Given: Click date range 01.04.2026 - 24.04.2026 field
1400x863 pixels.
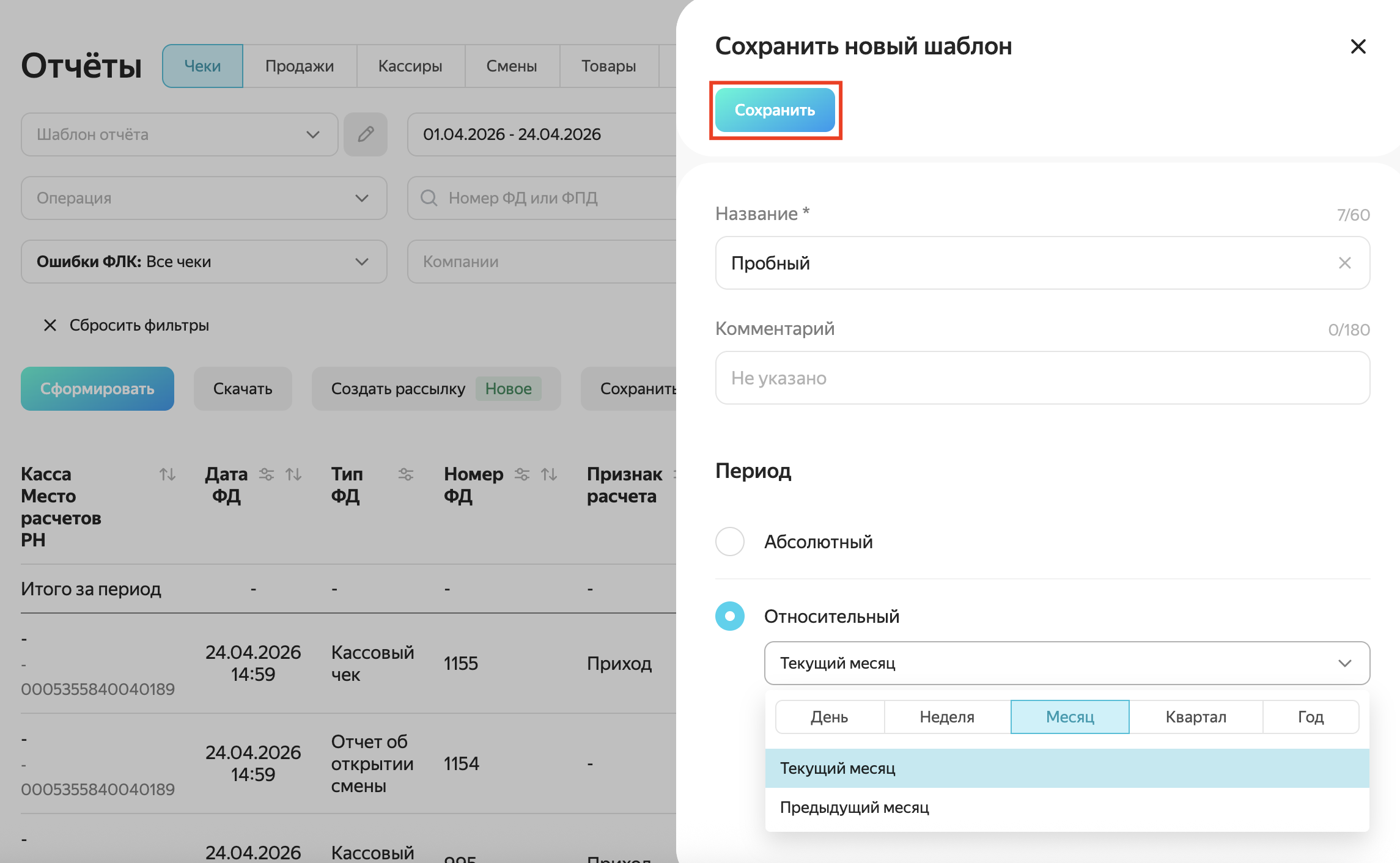Looking at the screenshot, I should tap(542, 134).
